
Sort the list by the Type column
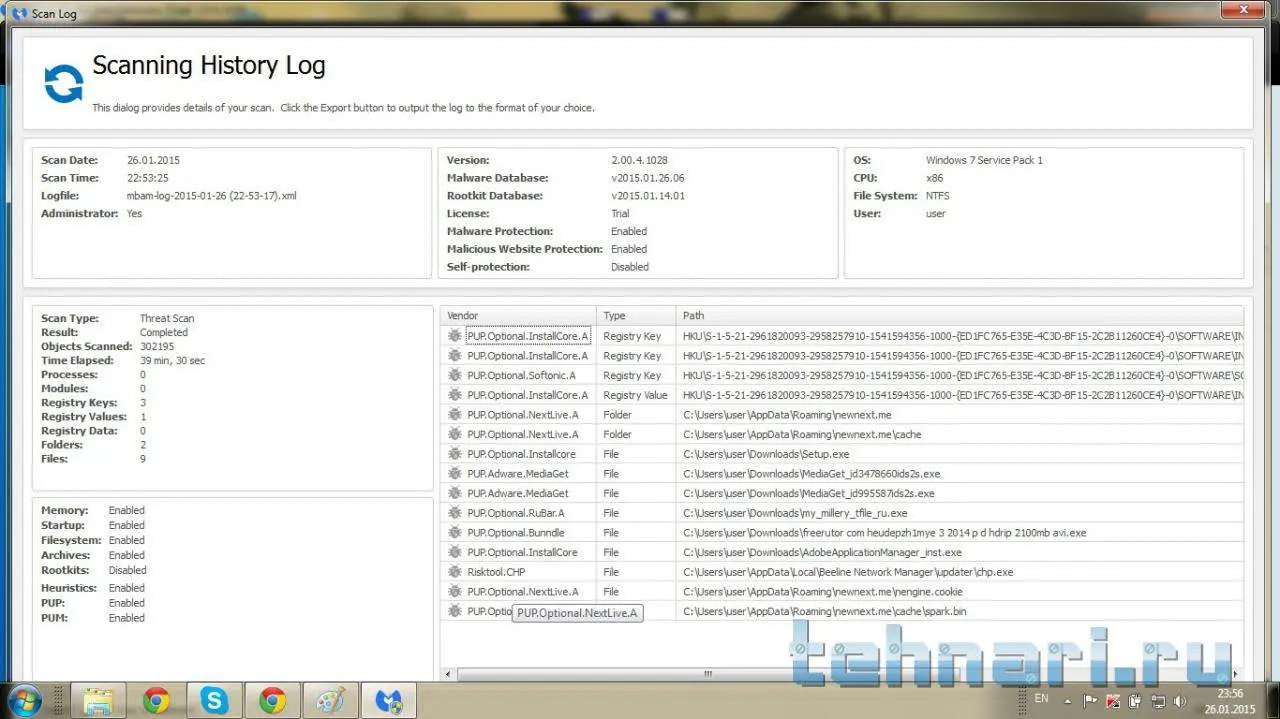pyautogui.click(x=637, y=315)
